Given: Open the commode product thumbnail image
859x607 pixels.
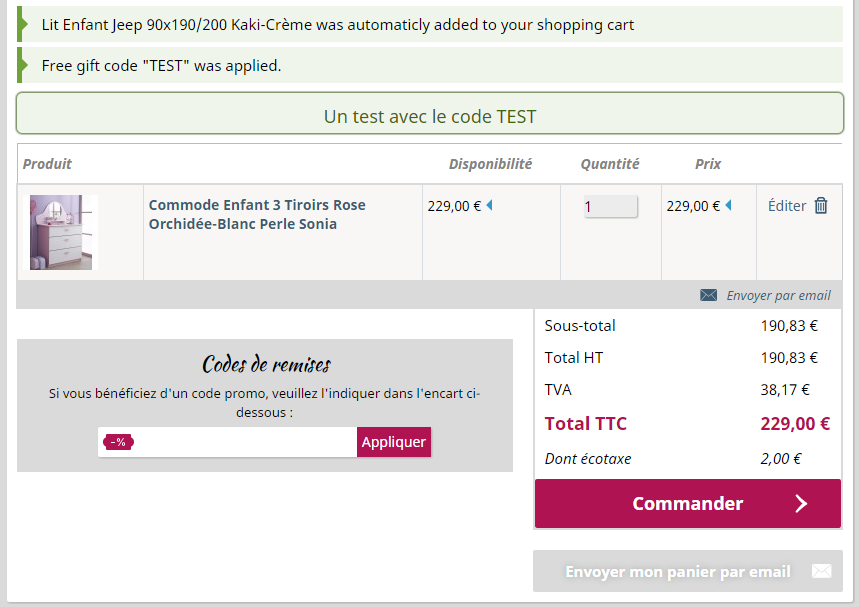Looking at the screenshot, I should tap(64, 232).
